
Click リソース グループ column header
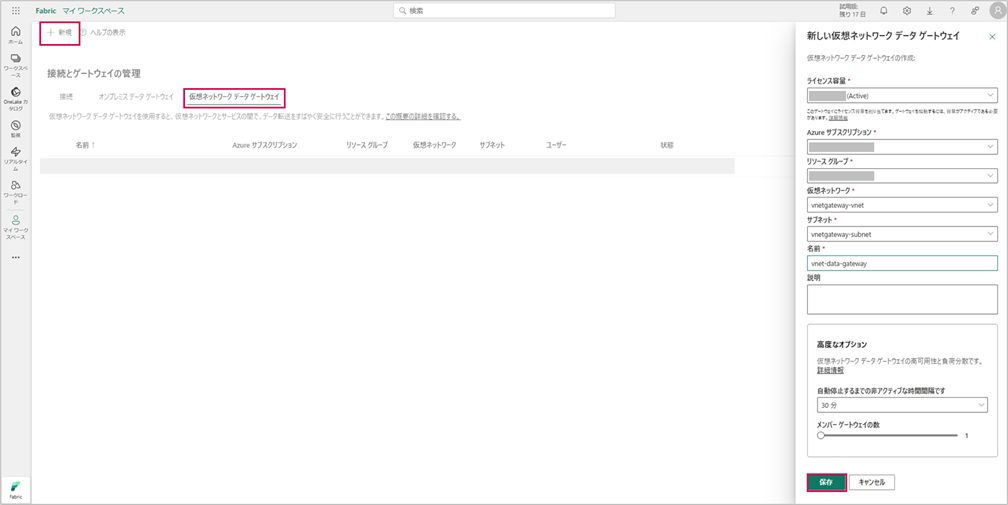(x=367, y=145)
